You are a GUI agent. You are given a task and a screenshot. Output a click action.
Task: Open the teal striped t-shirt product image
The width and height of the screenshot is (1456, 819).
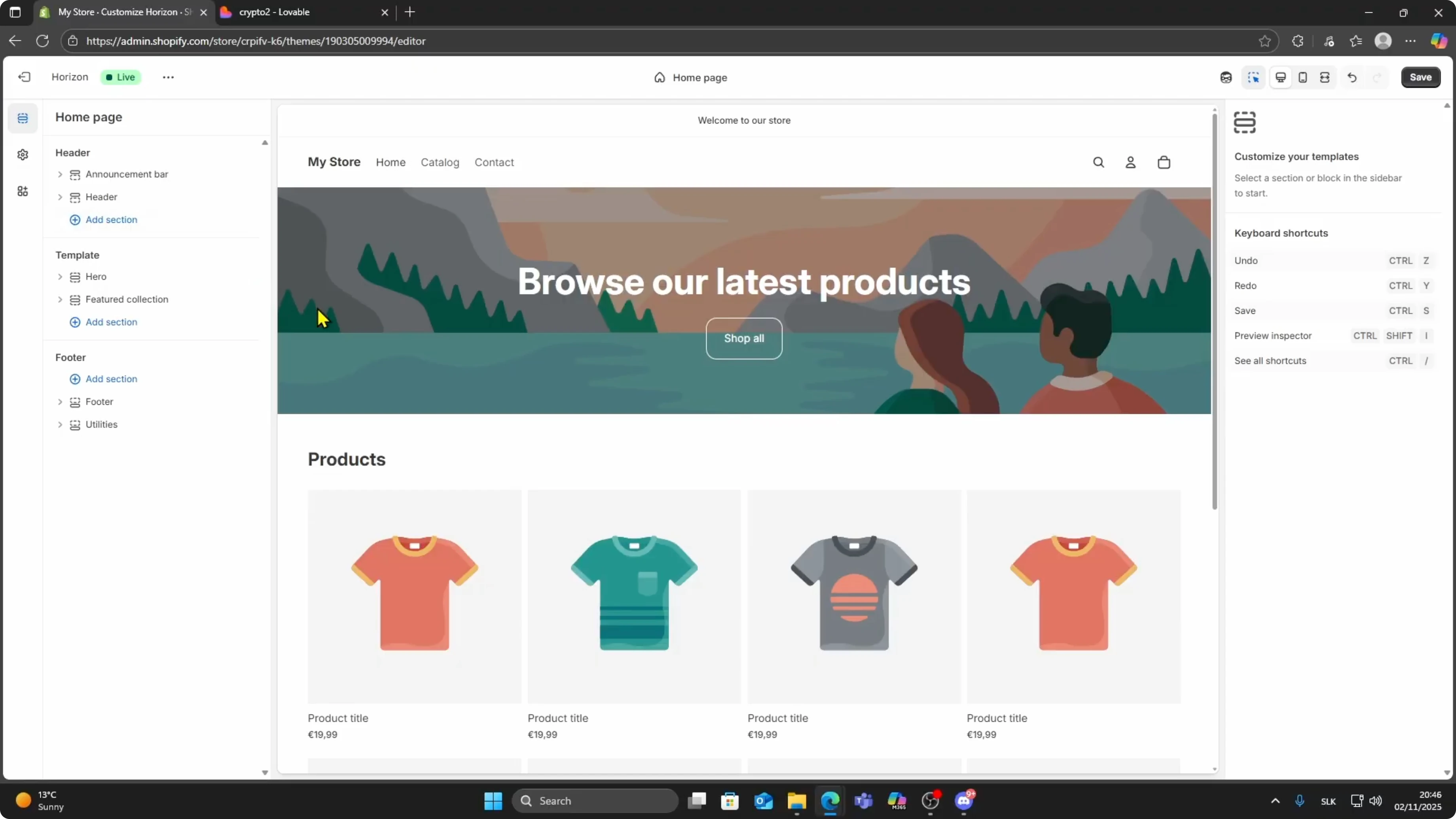634,596
